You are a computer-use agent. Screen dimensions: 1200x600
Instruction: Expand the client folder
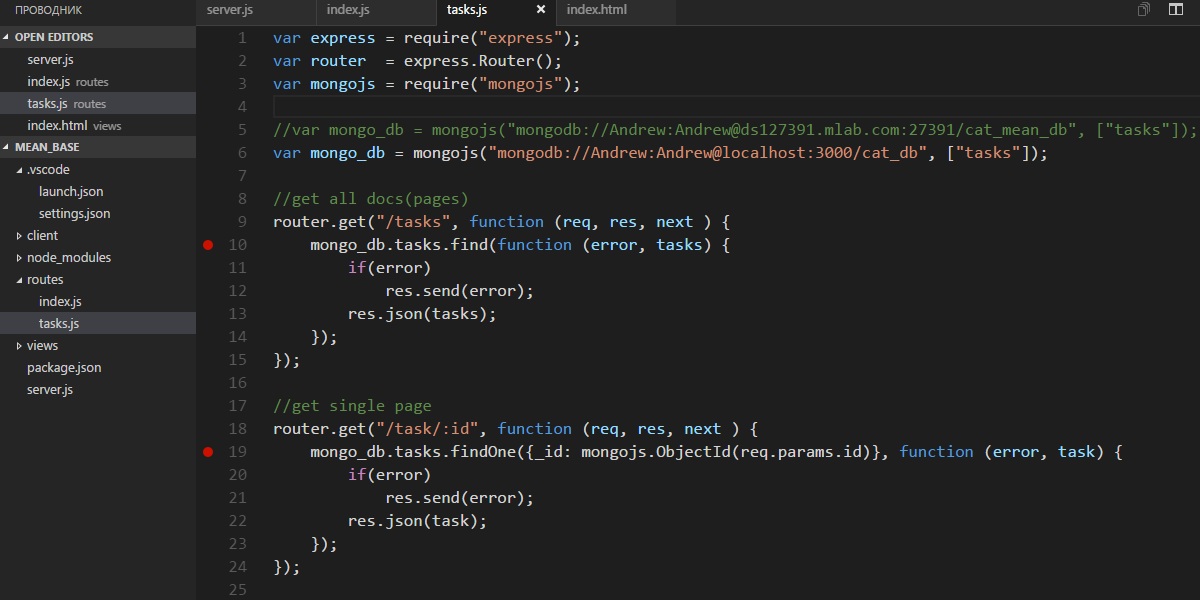pos(40,235)
